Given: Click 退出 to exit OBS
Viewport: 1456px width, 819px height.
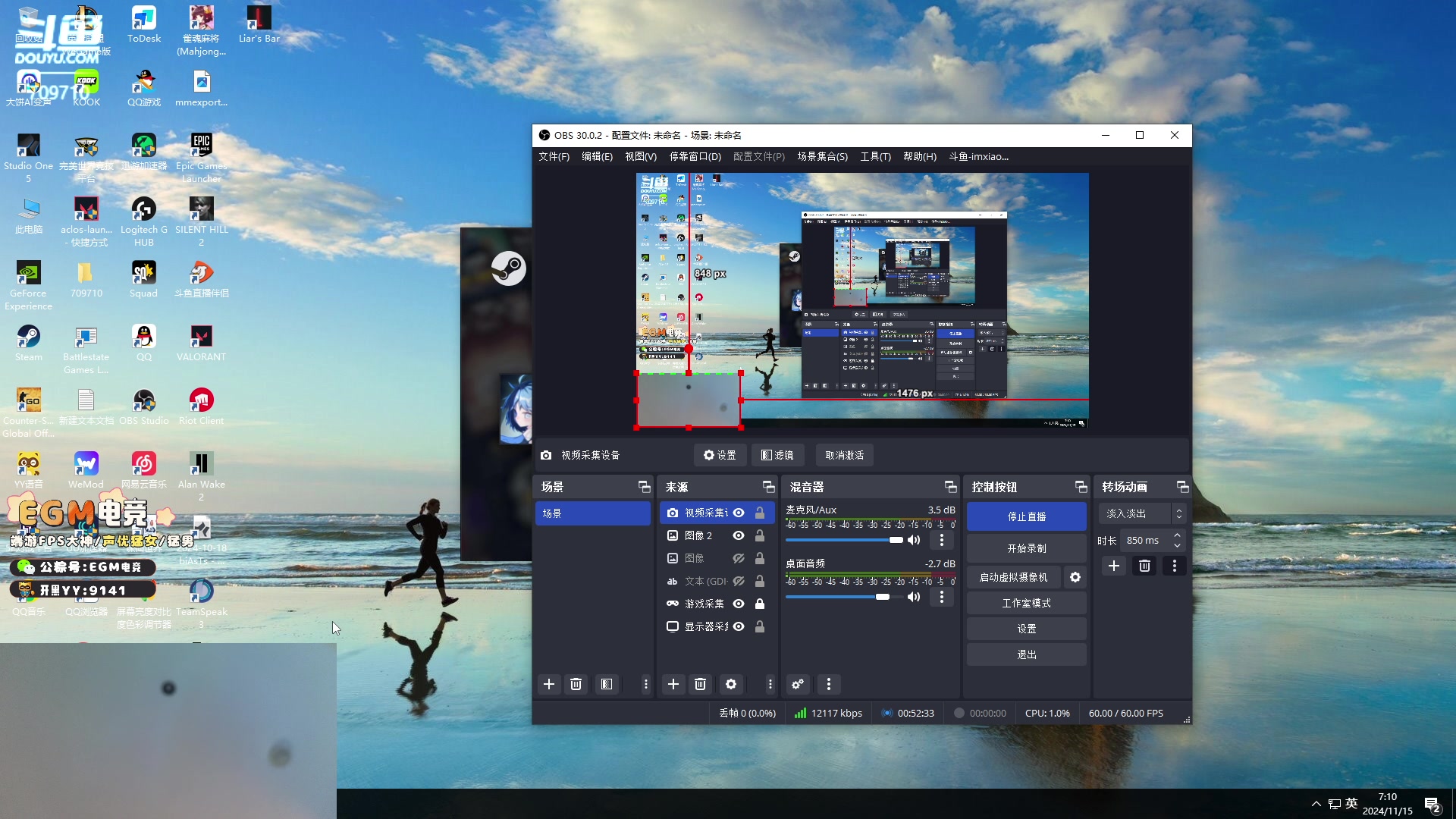Looking at the screenshot, I should (x=1027, y=654).
